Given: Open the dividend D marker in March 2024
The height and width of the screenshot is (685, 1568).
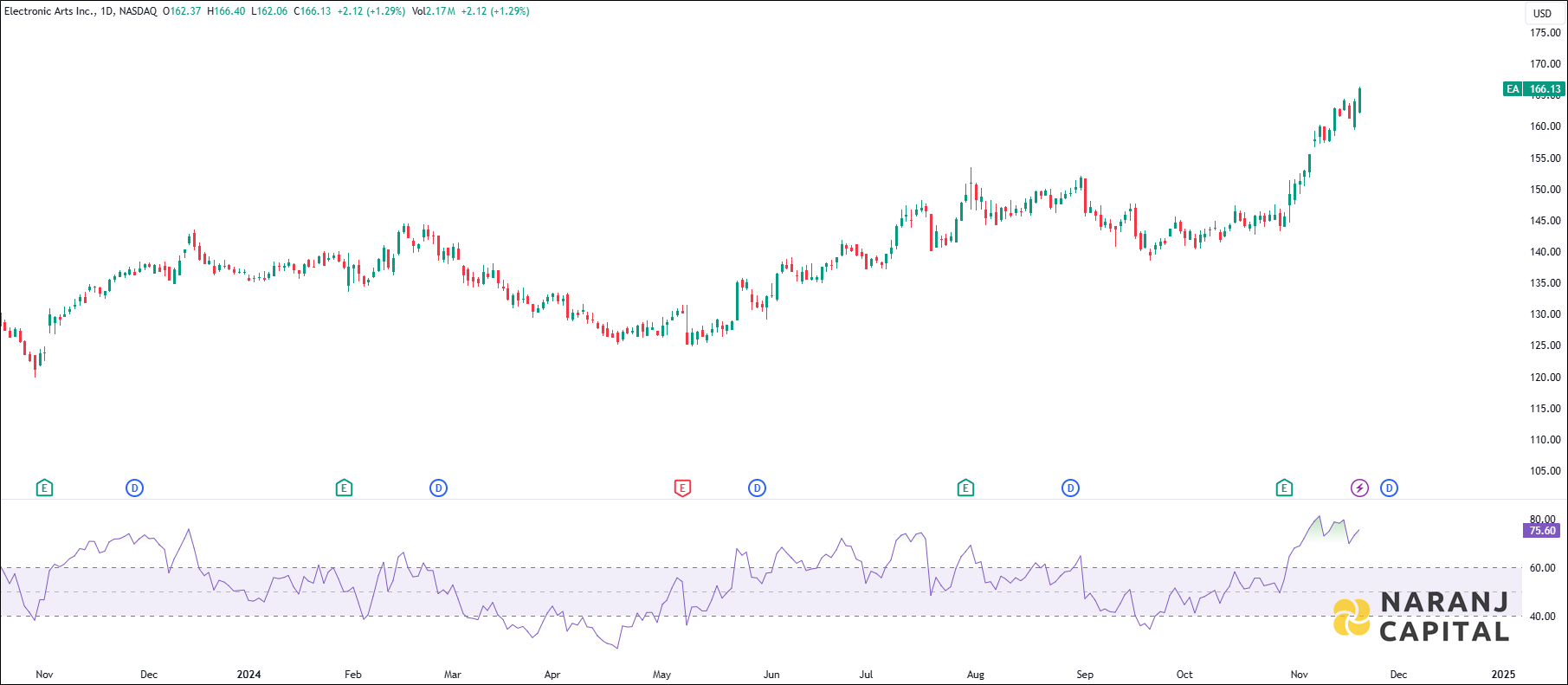Looking at the screenshot, I should click(x=438, y=488).
